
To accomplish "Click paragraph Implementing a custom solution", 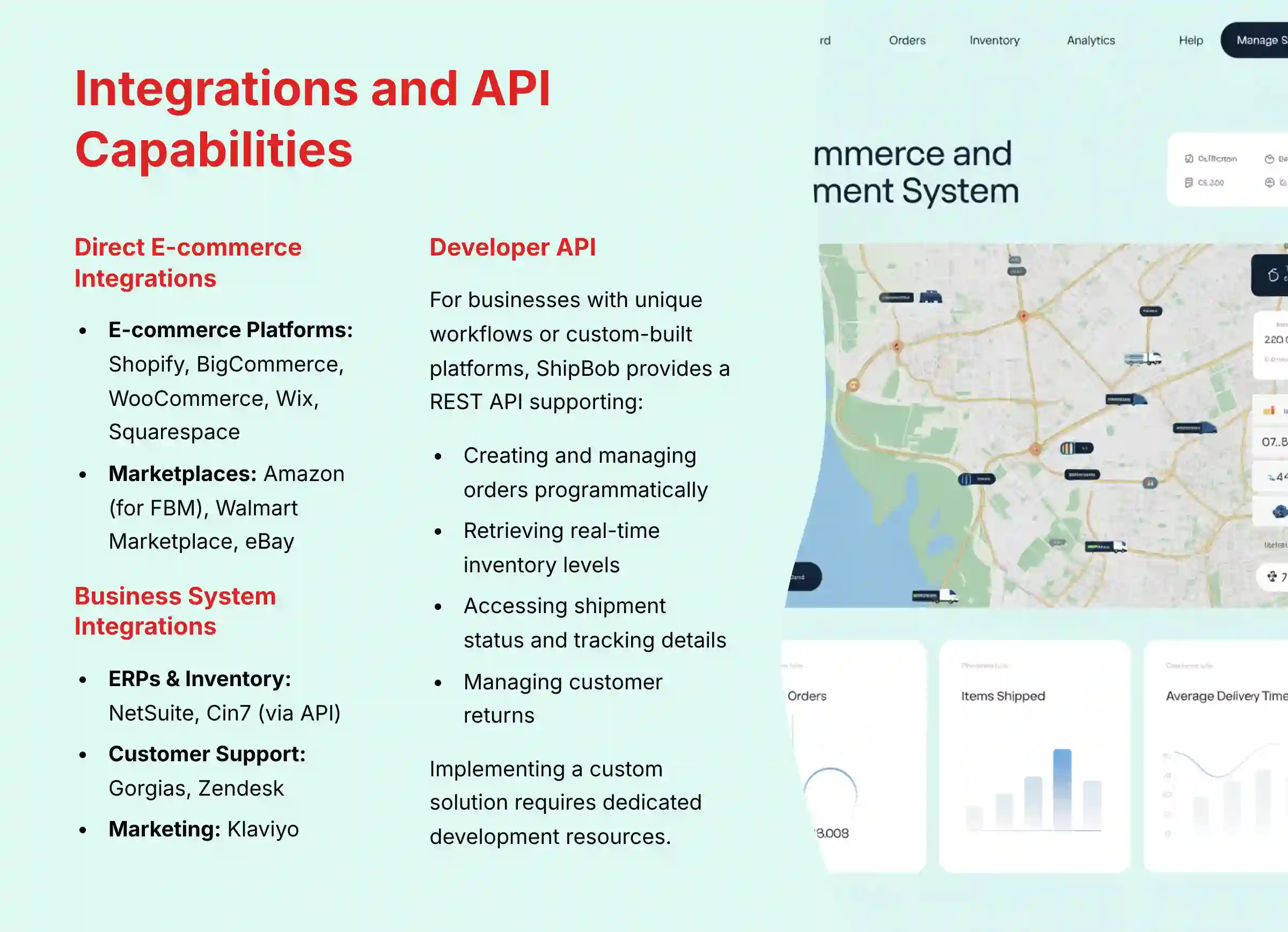I will (x=566, y=803).
